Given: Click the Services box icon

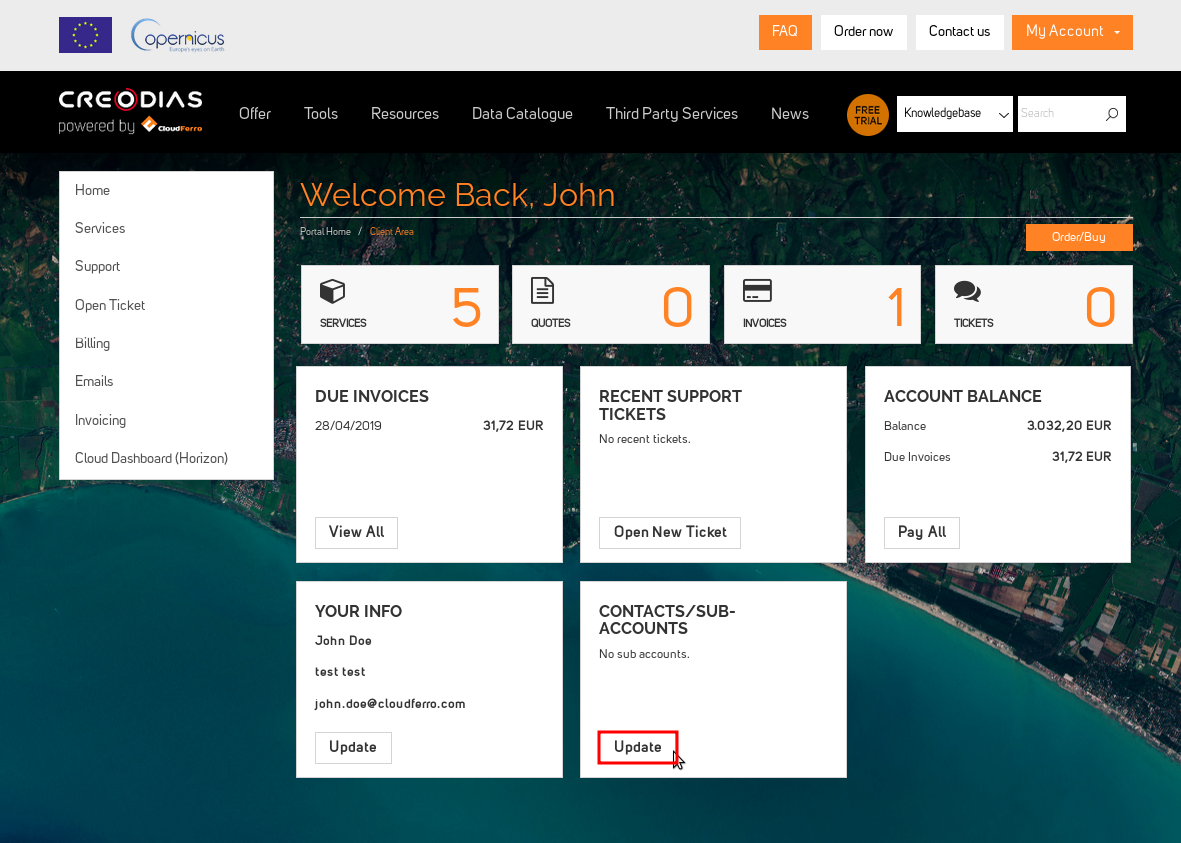Looking at the screenshot, I should tap(332, 291).
